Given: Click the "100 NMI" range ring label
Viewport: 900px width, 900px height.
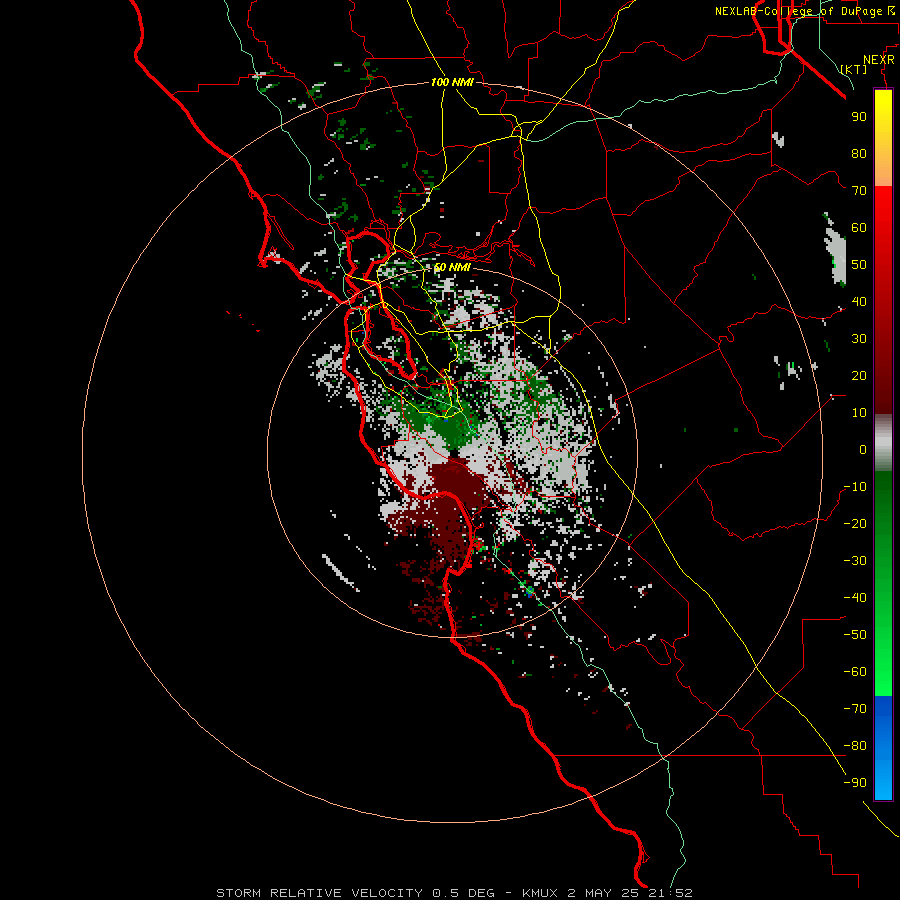Looking at the screenshot, I should pos(452,82).
